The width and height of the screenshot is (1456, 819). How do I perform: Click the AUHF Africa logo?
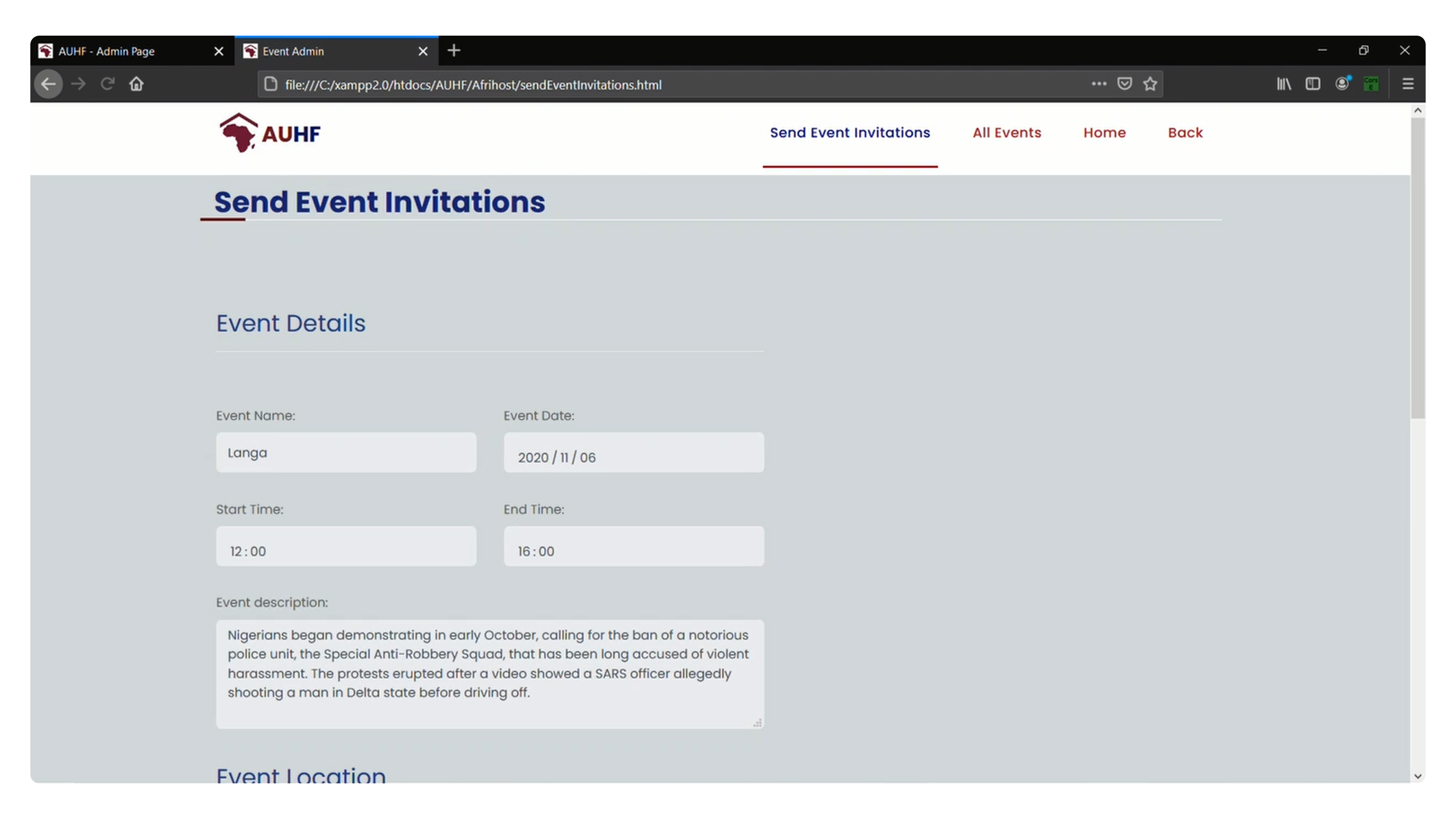(x=270, y=133)
